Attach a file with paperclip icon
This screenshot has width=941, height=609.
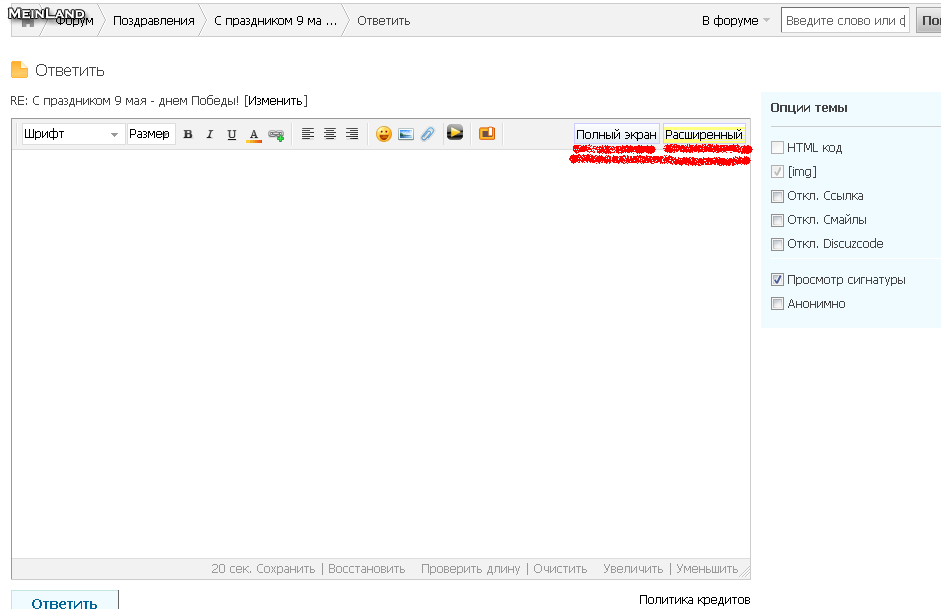coord(427,134)
